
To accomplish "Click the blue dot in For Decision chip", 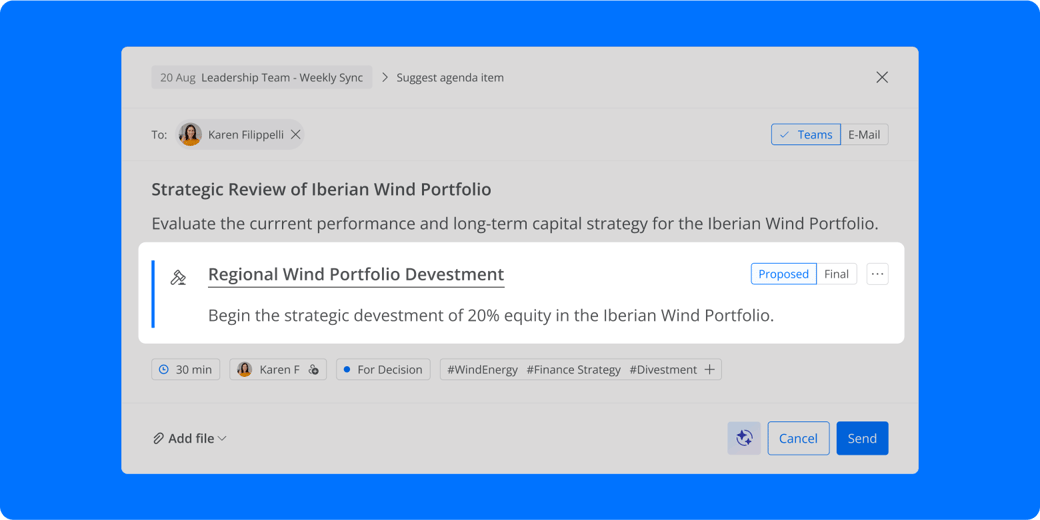I will coord(347,369).
